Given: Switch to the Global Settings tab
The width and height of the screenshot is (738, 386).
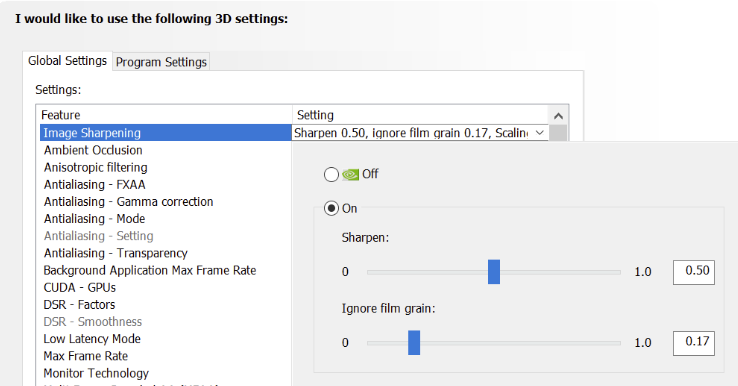Looking at the screenshot, I should [67, 61].
